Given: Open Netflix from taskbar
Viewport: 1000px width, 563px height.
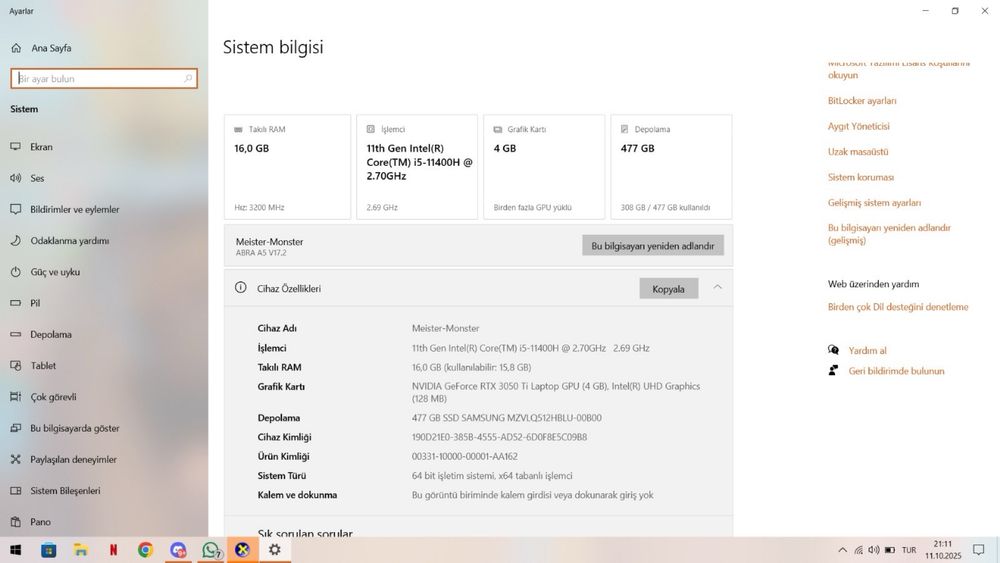Looking at the screenshot, I should (x=114, y=550).
